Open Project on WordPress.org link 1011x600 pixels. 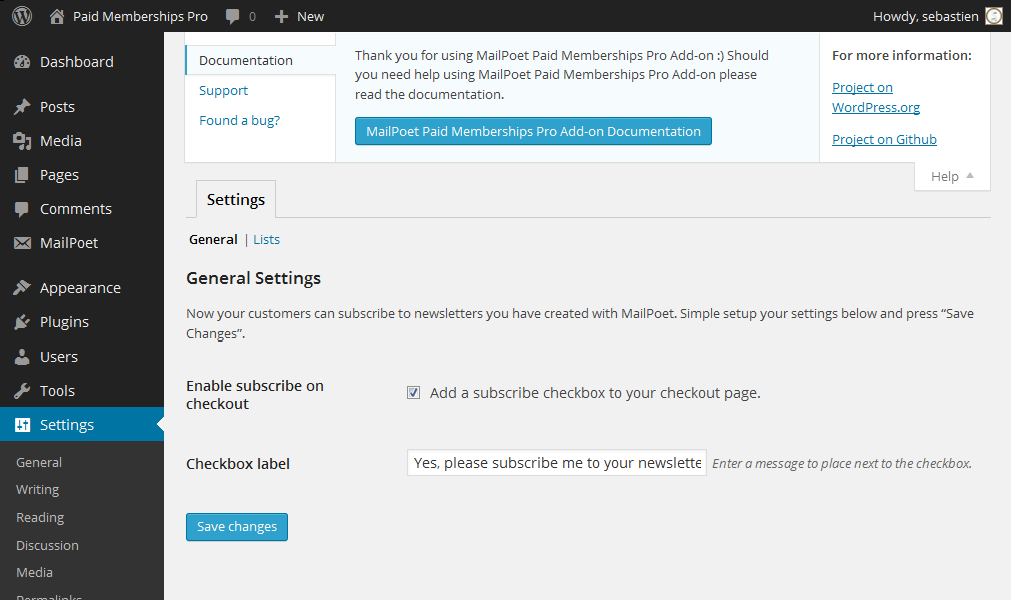pyautogui.click(x=876, y=97)
